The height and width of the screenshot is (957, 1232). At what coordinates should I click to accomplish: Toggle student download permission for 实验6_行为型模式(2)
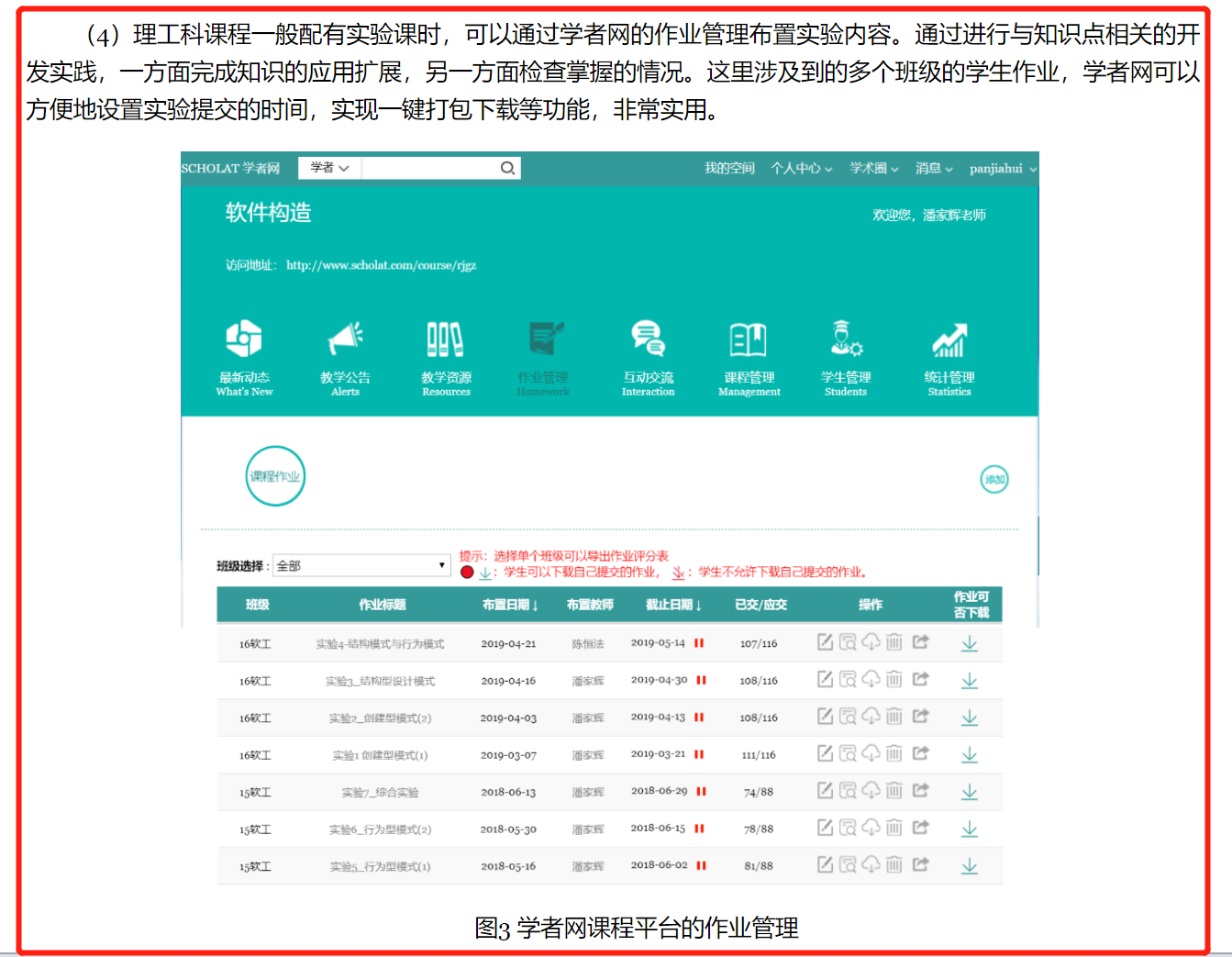click(969, 829)
